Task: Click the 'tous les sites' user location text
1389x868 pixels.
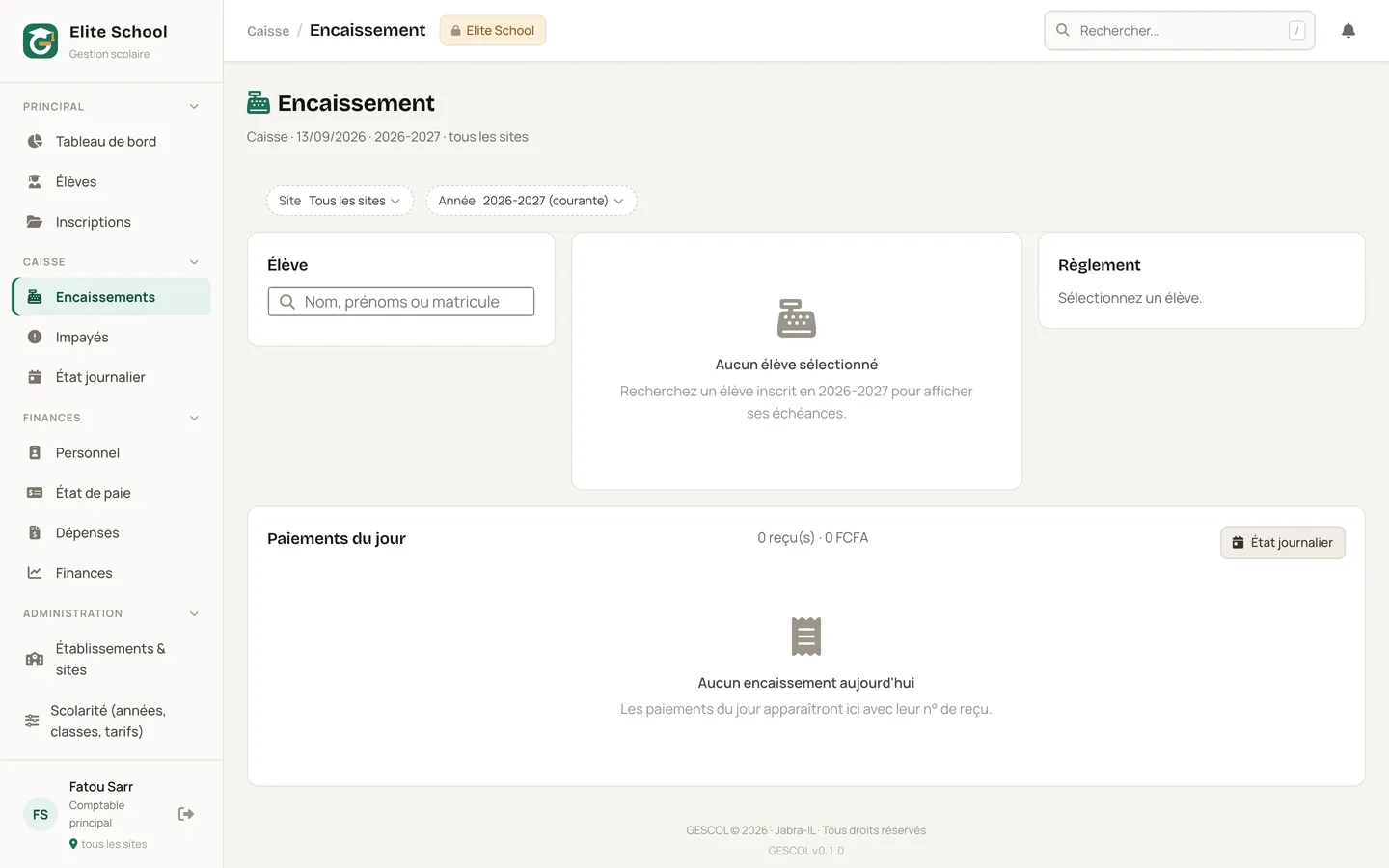Action: coord(114,844)
